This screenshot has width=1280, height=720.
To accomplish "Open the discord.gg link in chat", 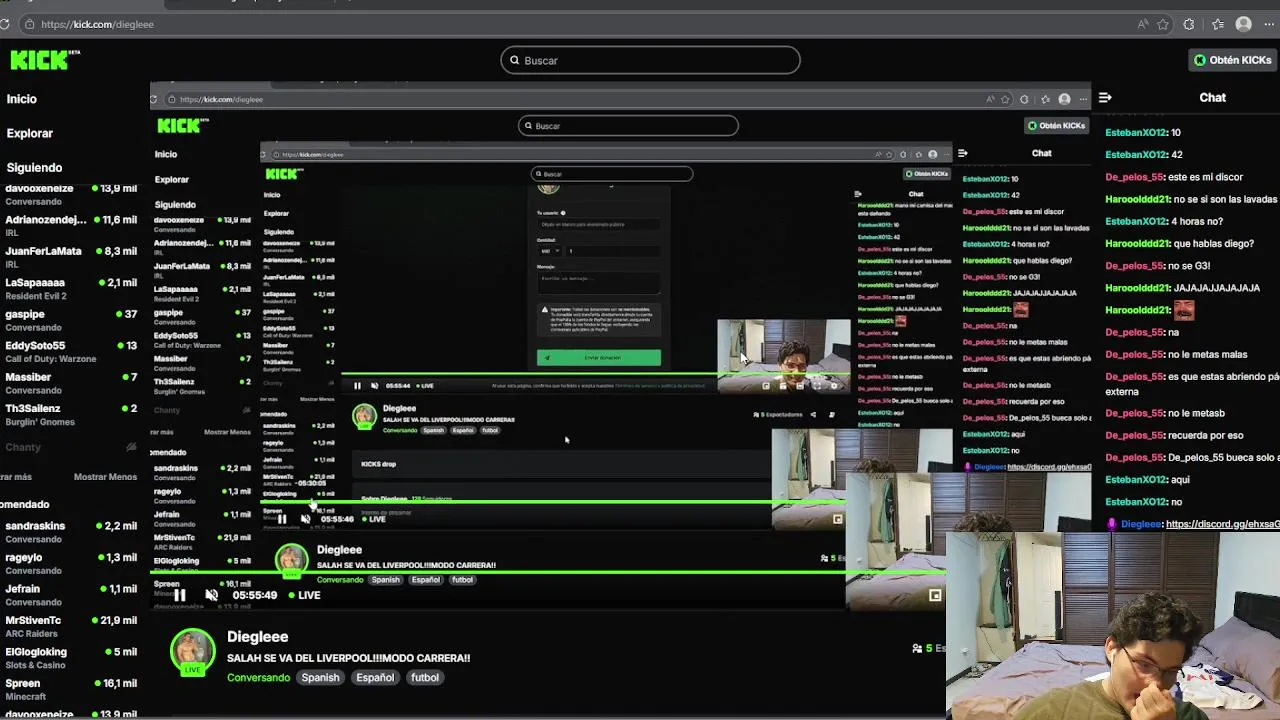I will 1222,524.
